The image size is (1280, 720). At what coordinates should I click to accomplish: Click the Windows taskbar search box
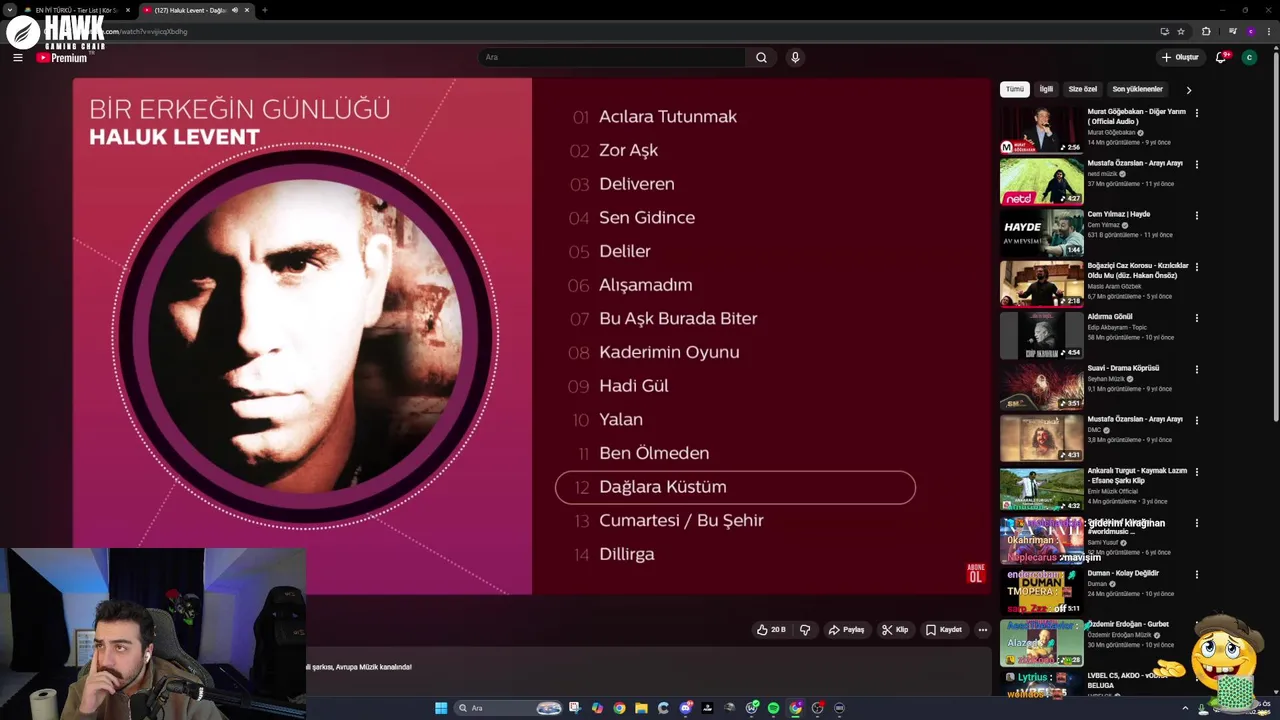508,708
